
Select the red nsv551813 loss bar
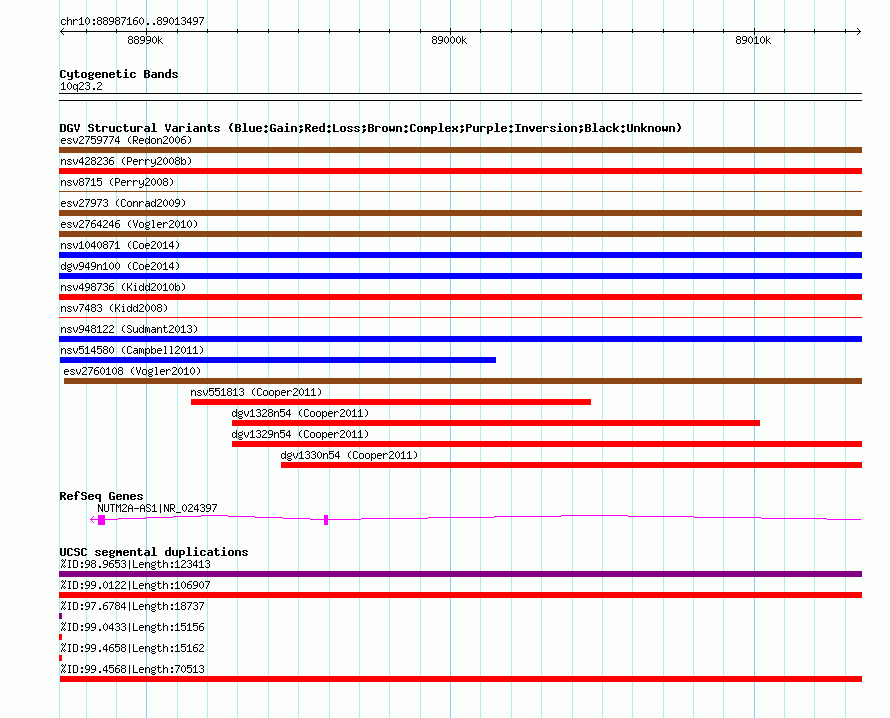391,402
